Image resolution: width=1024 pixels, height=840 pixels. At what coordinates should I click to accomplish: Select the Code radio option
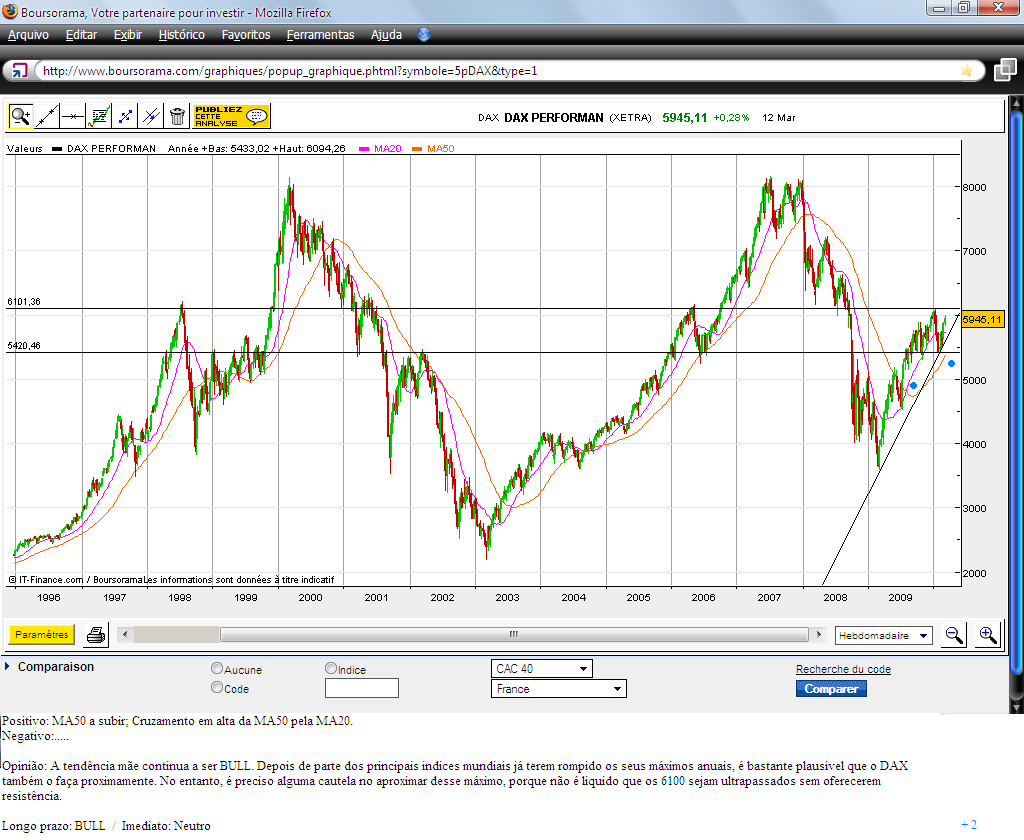coord(217,687)
